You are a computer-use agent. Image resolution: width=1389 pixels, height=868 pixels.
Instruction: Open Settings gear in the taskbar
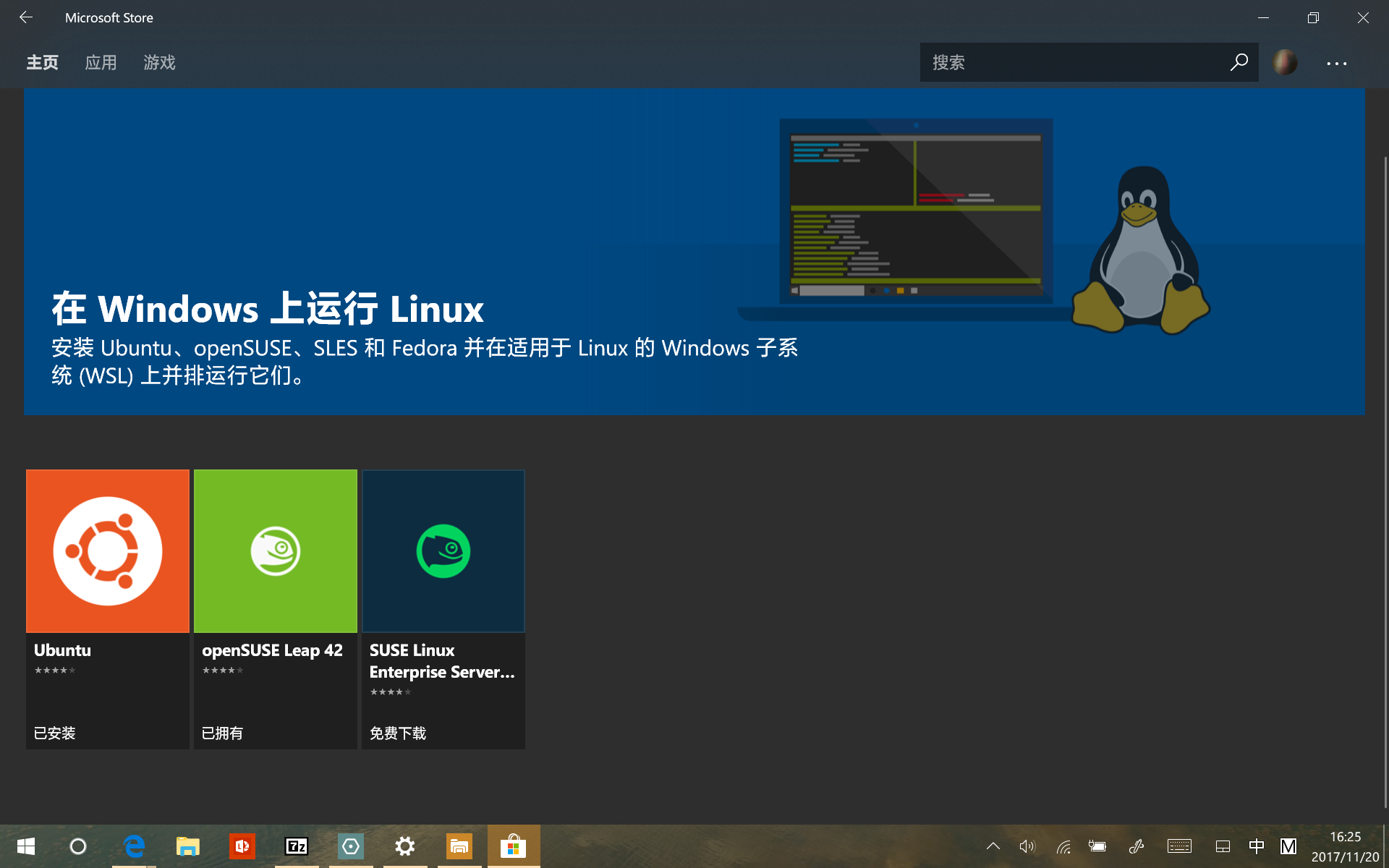(405, 846)
